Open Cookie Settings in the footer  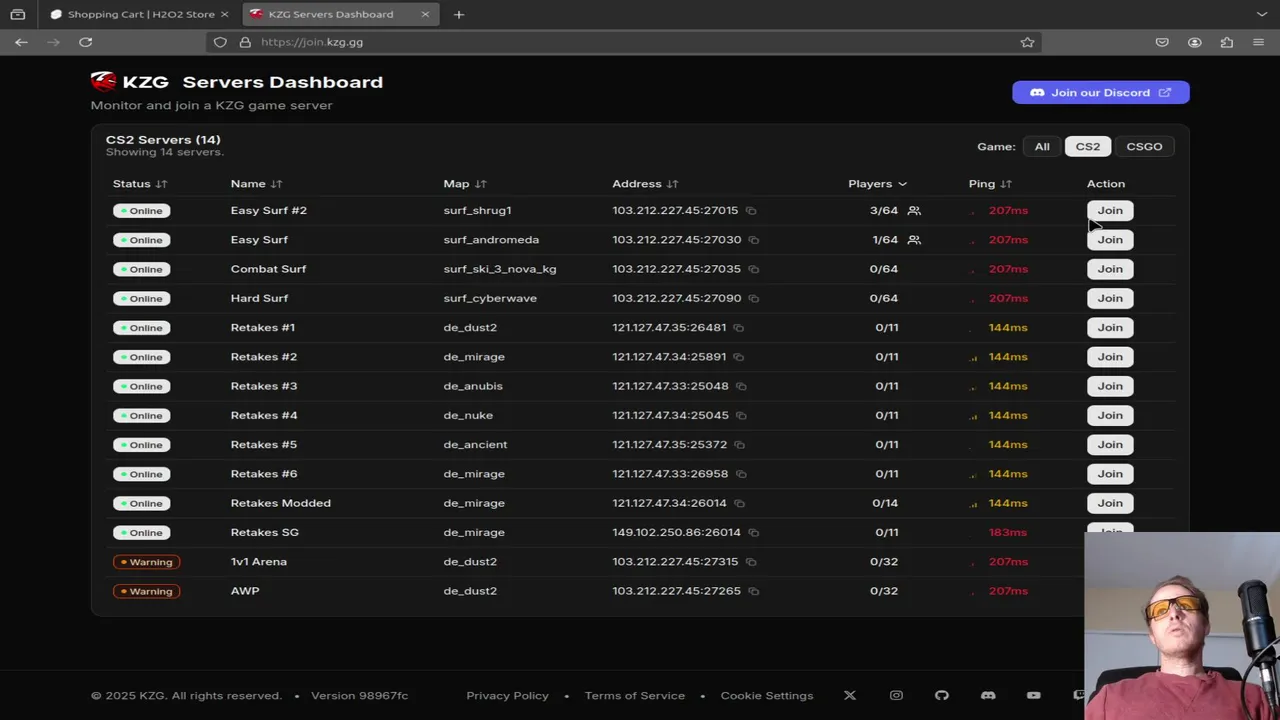point(767,696)
